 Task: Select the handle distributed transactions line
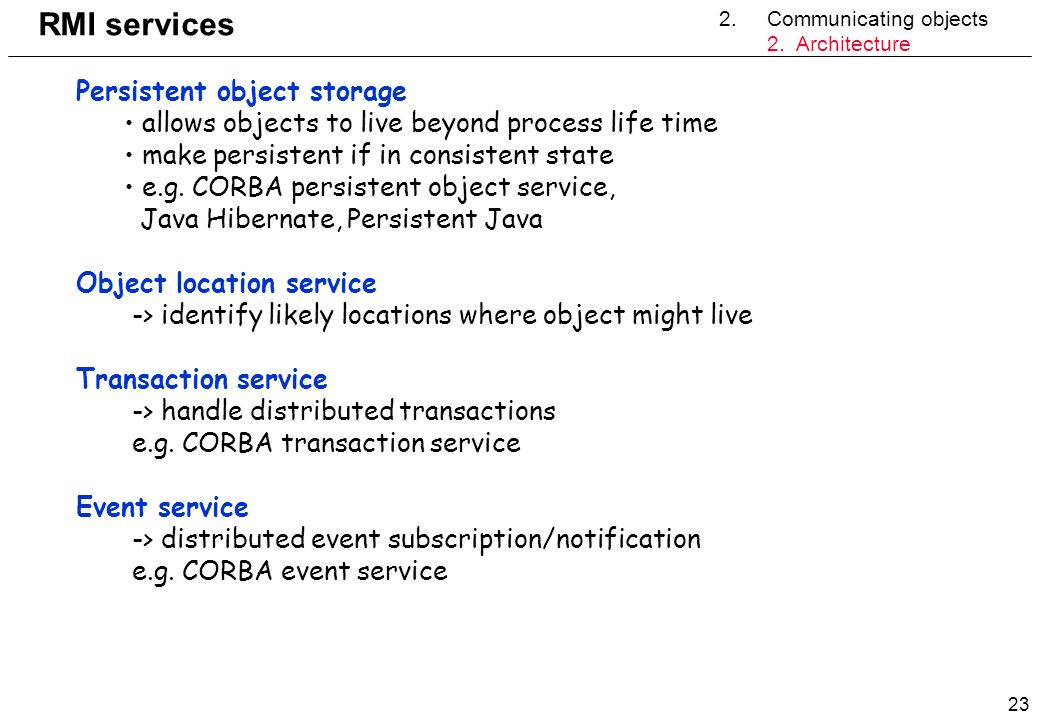pos(344,411)
